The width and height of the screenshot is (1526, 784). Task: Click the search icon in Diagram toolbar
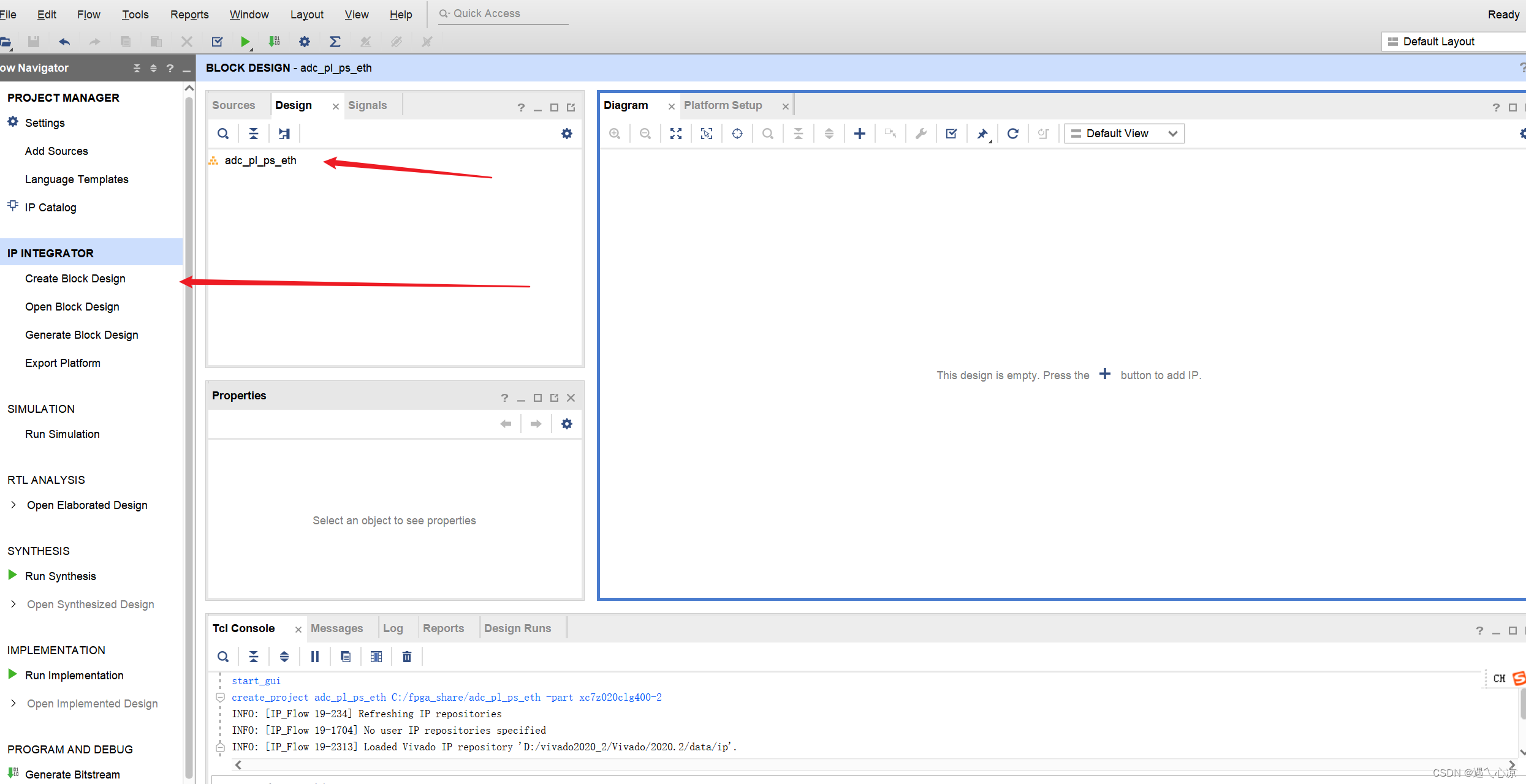768,134
